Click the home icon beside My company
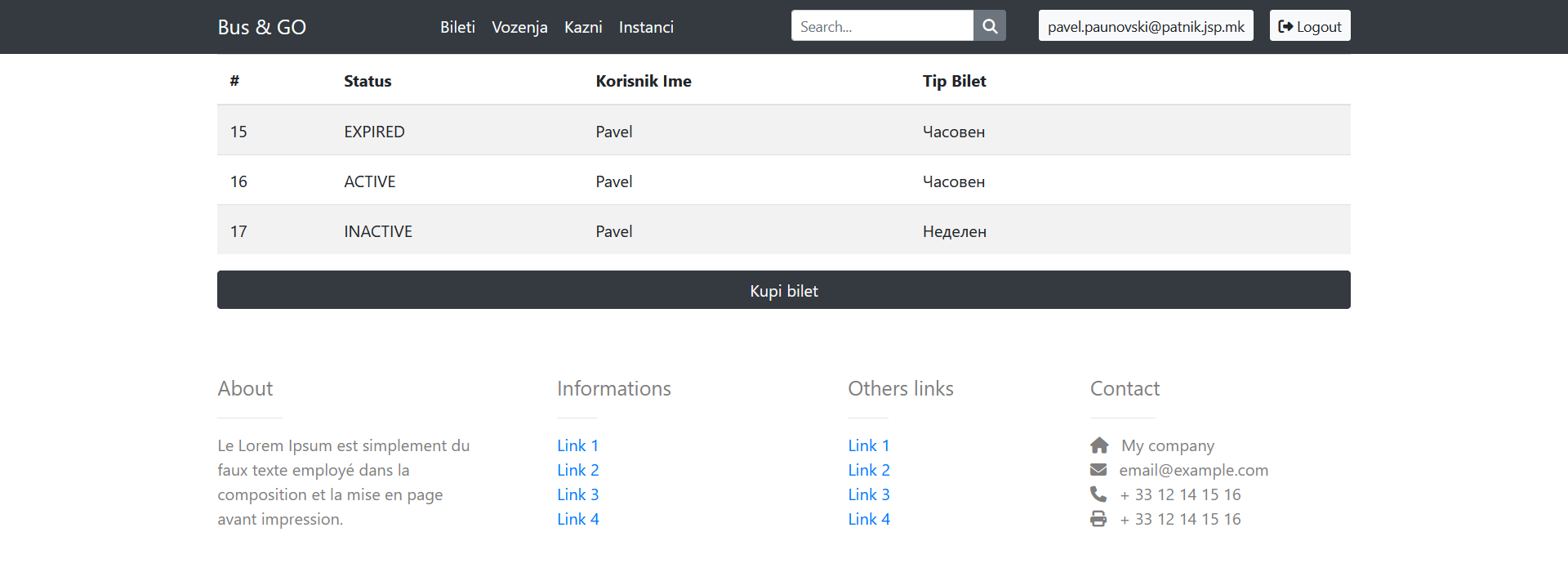This screenshot has height=568, width=1568. coord(1099,445)
